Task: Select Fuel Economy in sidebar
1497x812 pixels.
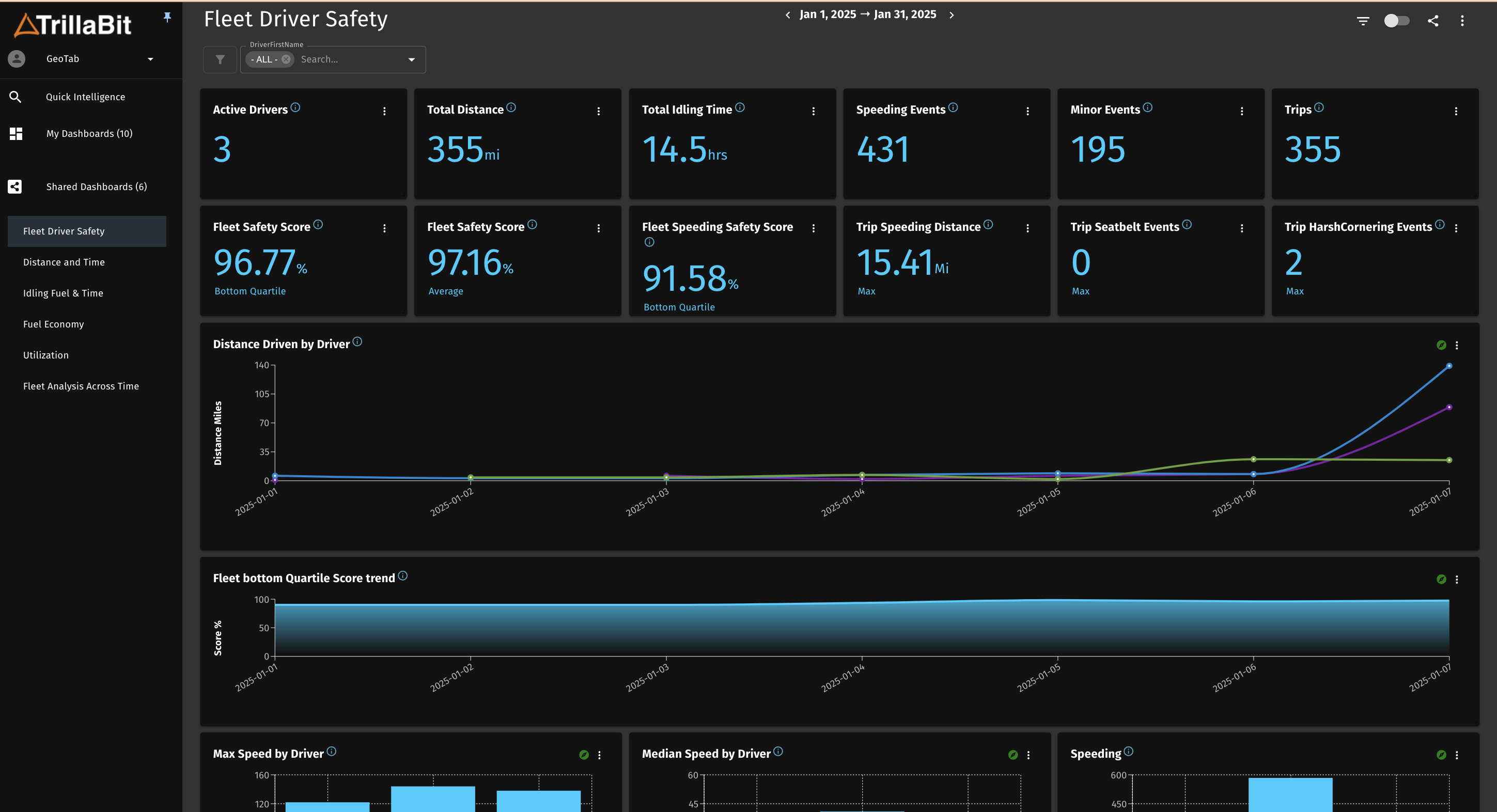Action: pos(54,324)
